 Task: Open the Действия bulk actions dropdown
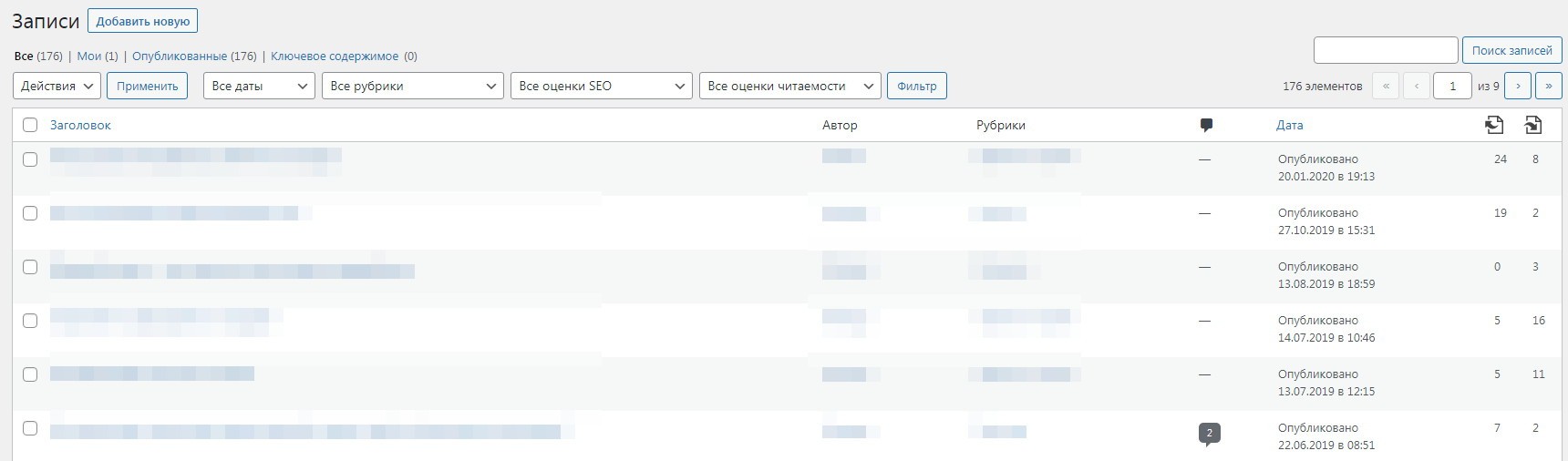click(x=57, y=86)
